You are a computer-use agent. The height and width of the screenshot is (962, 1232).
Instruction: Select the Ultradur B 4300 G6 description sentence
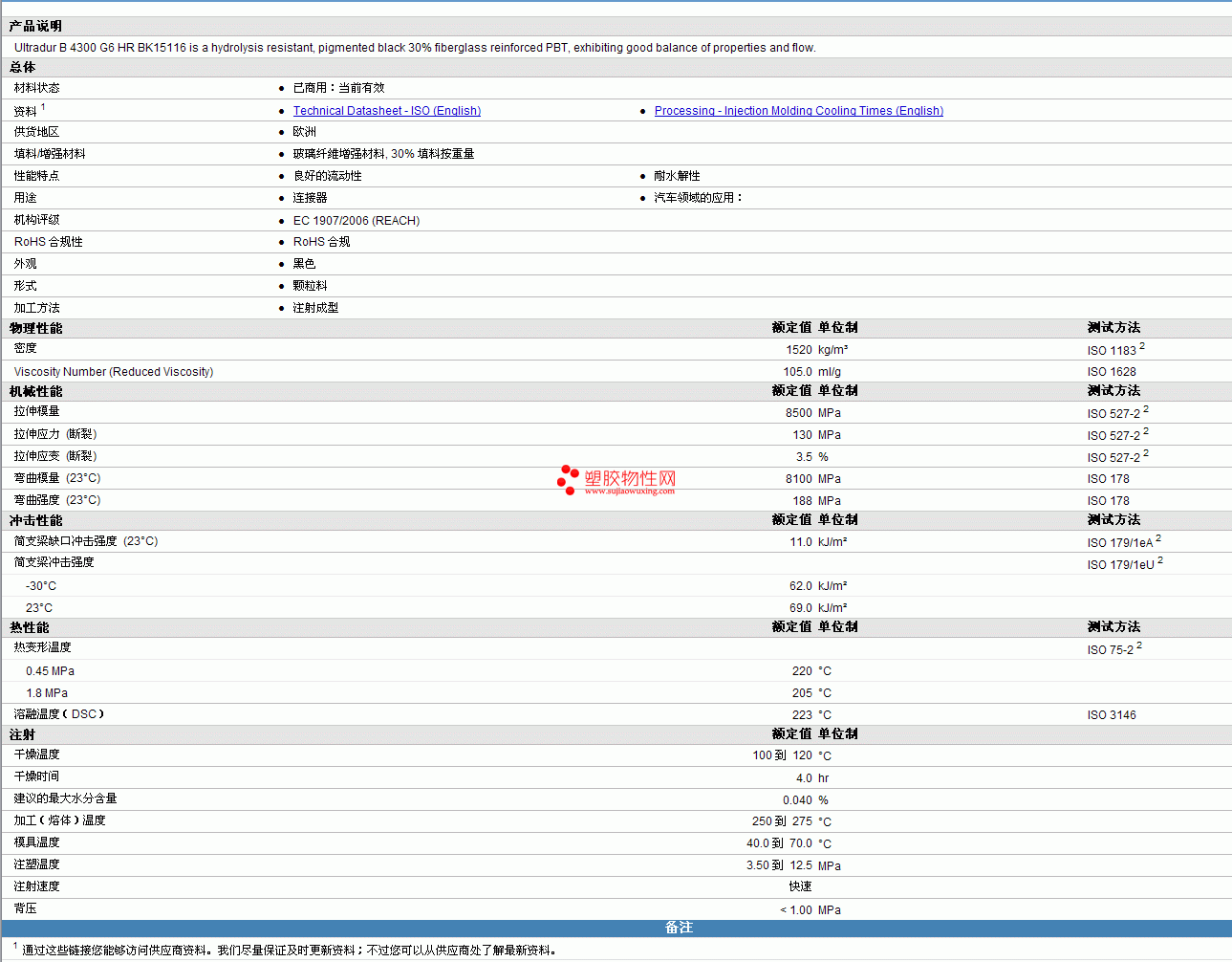415,48
